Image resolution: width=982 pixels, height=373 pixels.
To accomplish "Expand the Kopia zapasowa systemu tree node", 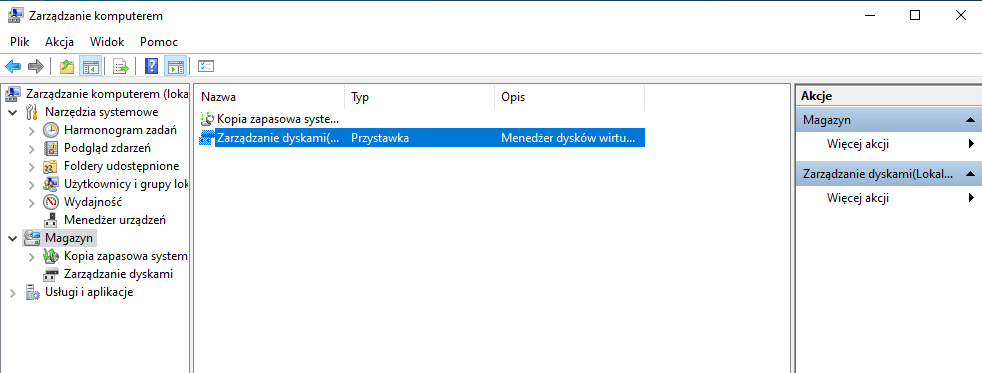I will [x=32, y=257].
